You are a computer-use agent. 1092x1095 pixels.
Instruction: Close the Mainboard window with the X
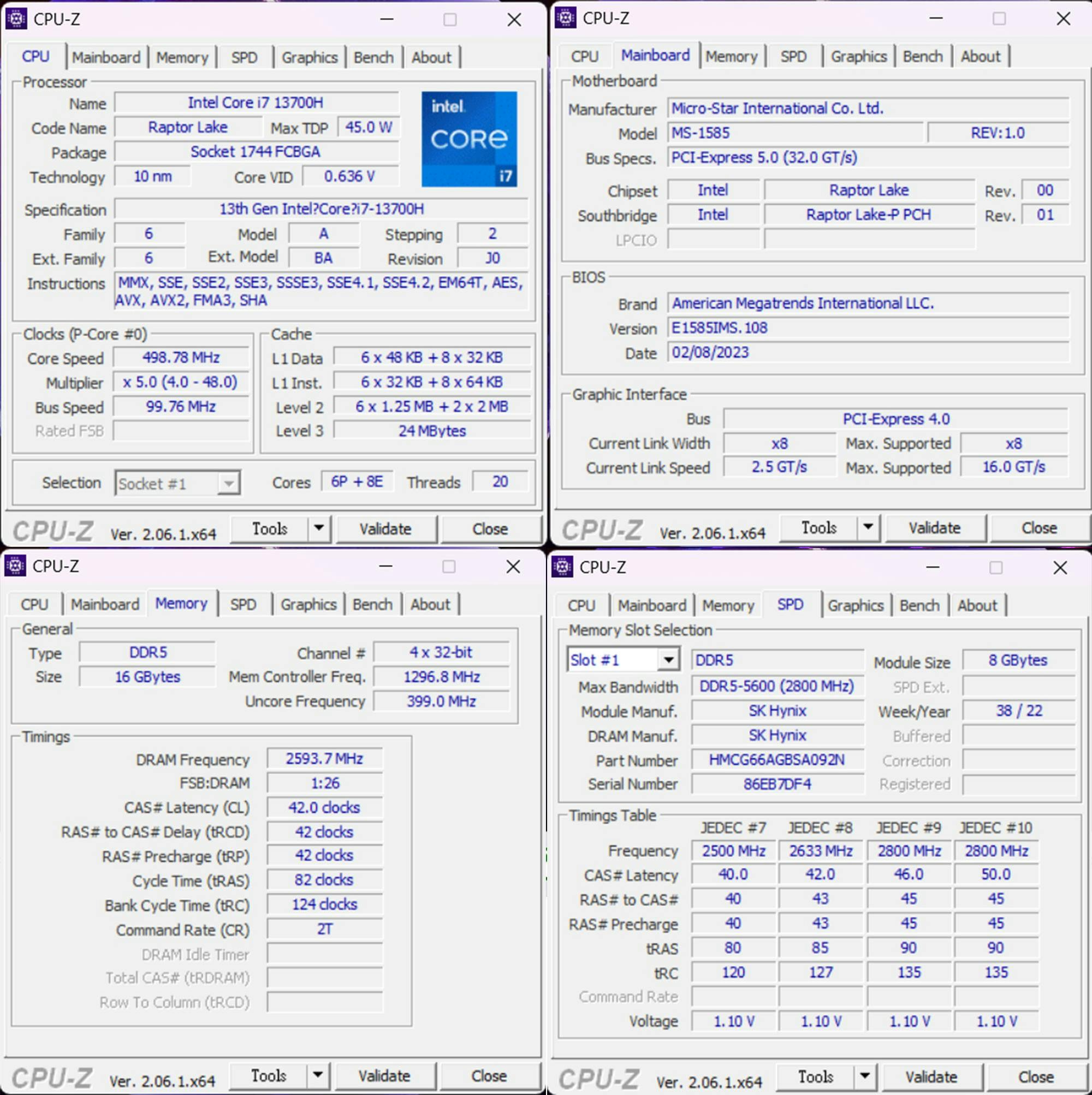pos(1063,18)
